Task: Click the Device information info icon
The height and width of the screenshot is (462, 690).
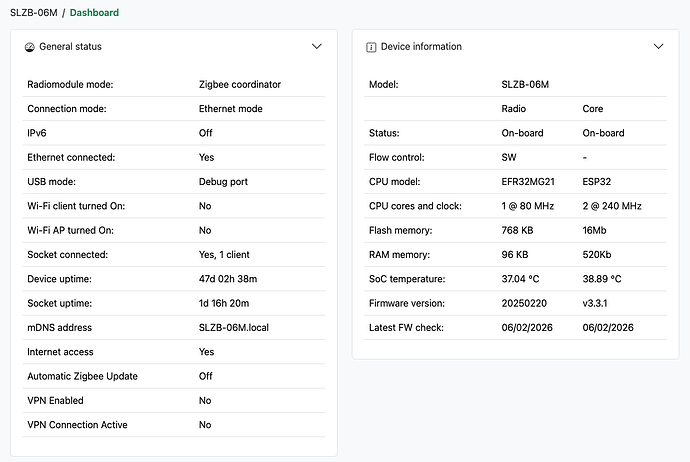Action: 371,47
